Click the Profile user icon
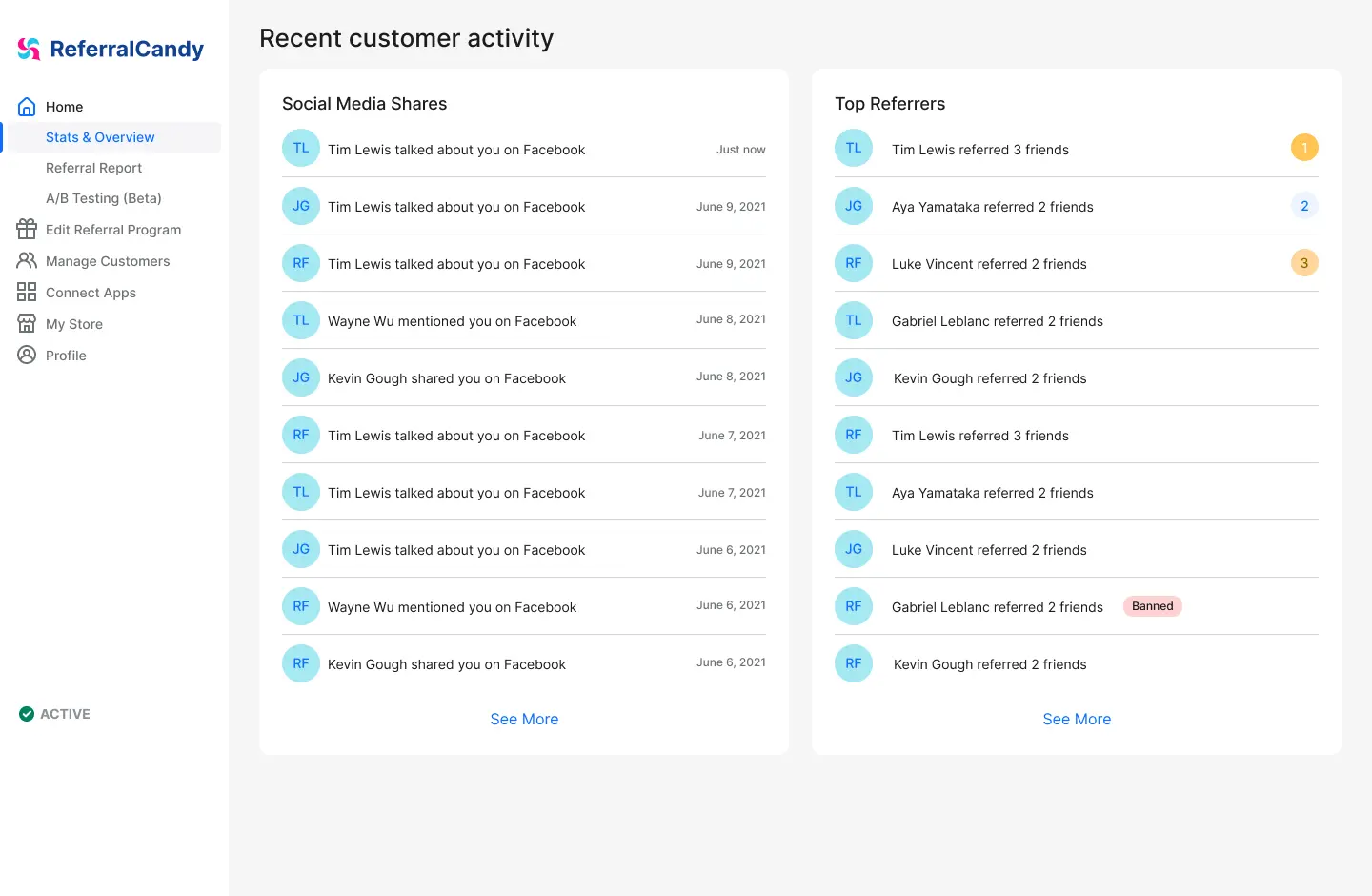The height and width of the screenshot is (896, 1372). [x=27, y=355]
